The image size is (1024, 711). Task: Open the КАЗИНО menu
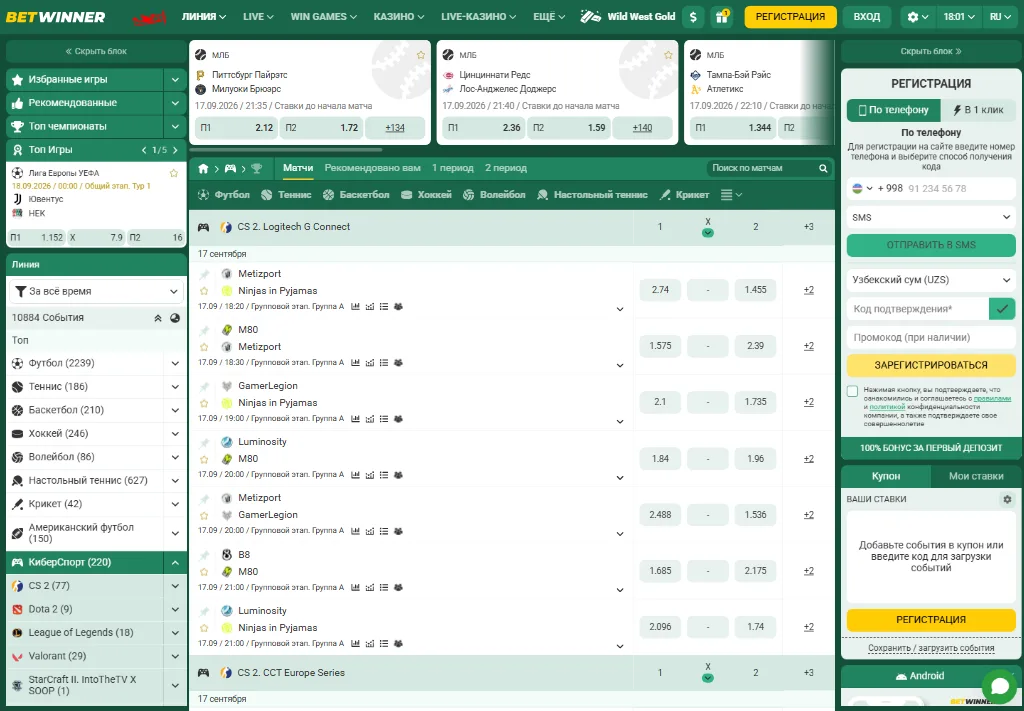[x=398, y=17]
